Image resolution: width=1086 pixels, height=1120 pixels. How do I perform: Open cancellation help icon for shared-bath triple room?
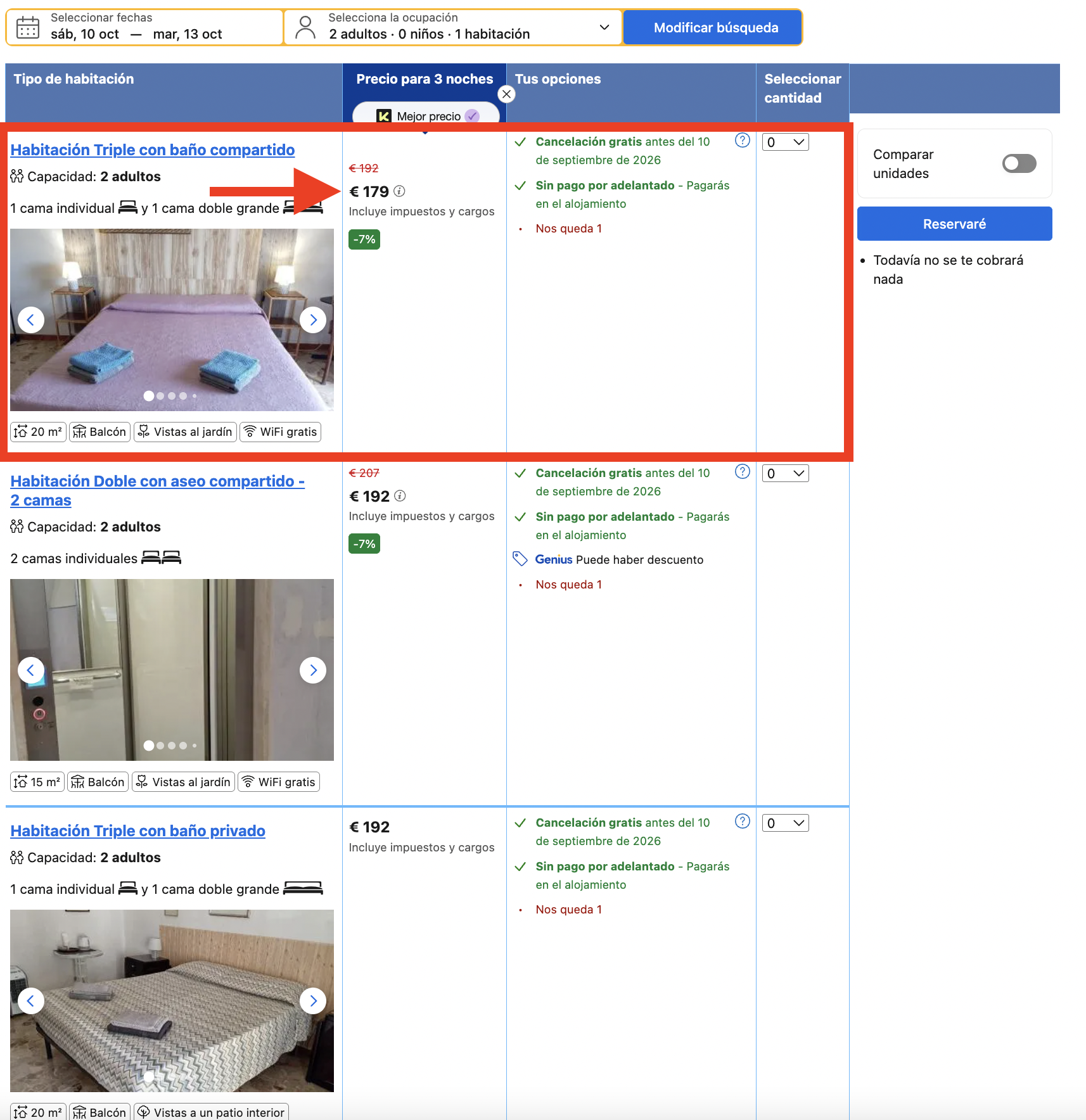pyautogui.click(x=743, y=140)
